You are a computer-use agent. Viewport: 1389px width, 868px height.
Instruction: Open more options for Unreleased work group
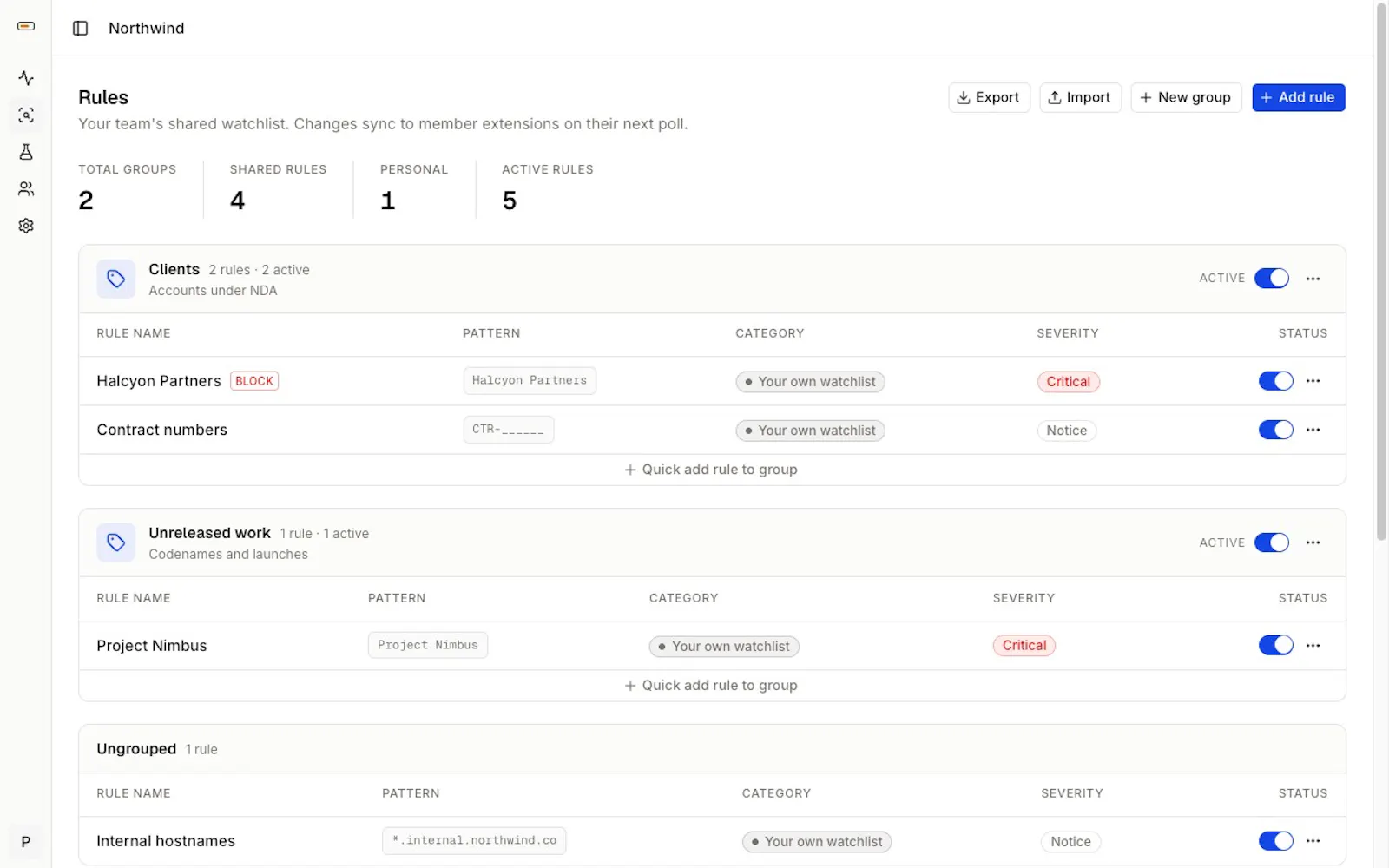[1313, 542]
